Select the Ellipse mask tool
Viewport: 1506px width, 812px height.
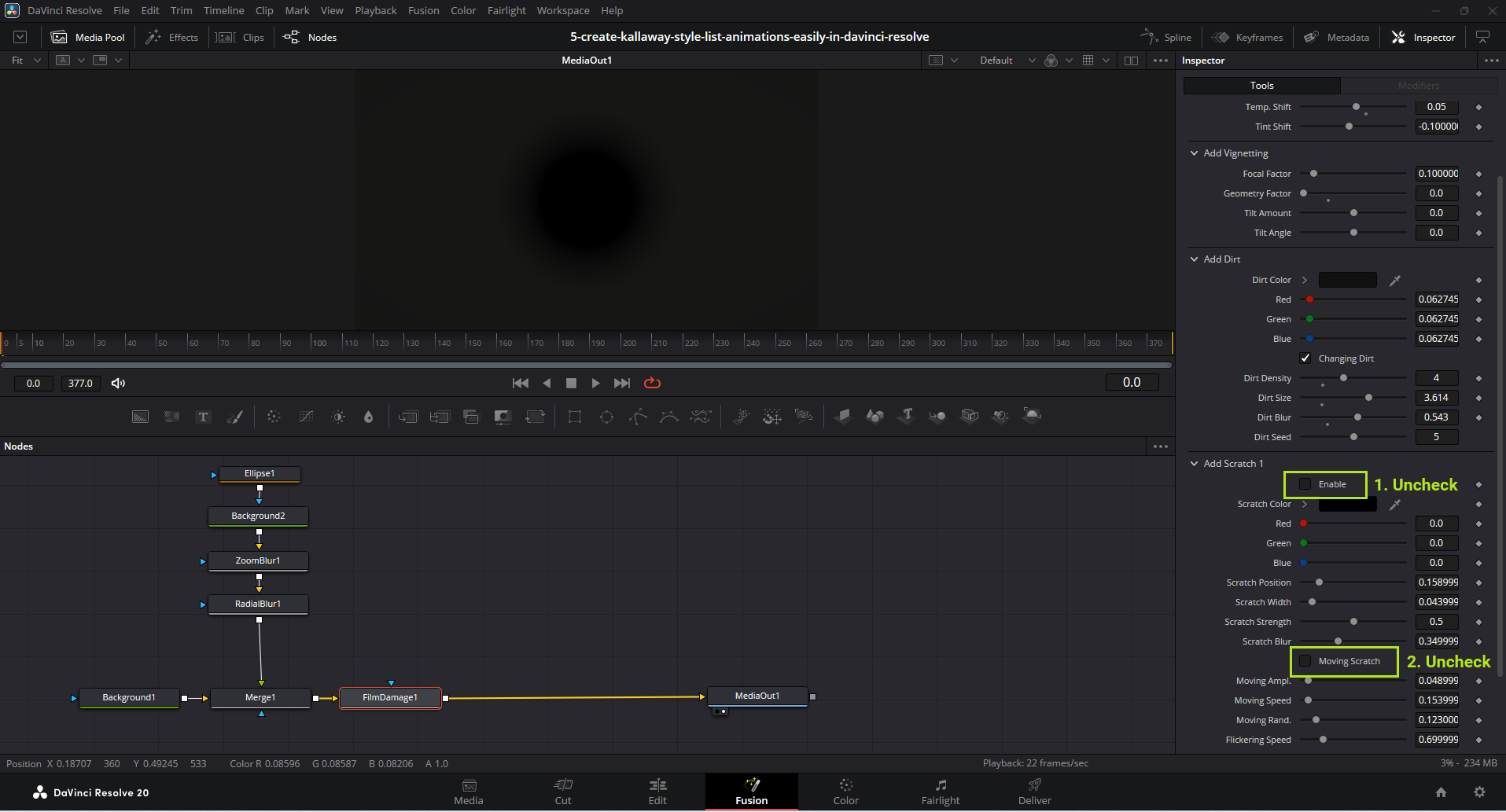[606, 417]
